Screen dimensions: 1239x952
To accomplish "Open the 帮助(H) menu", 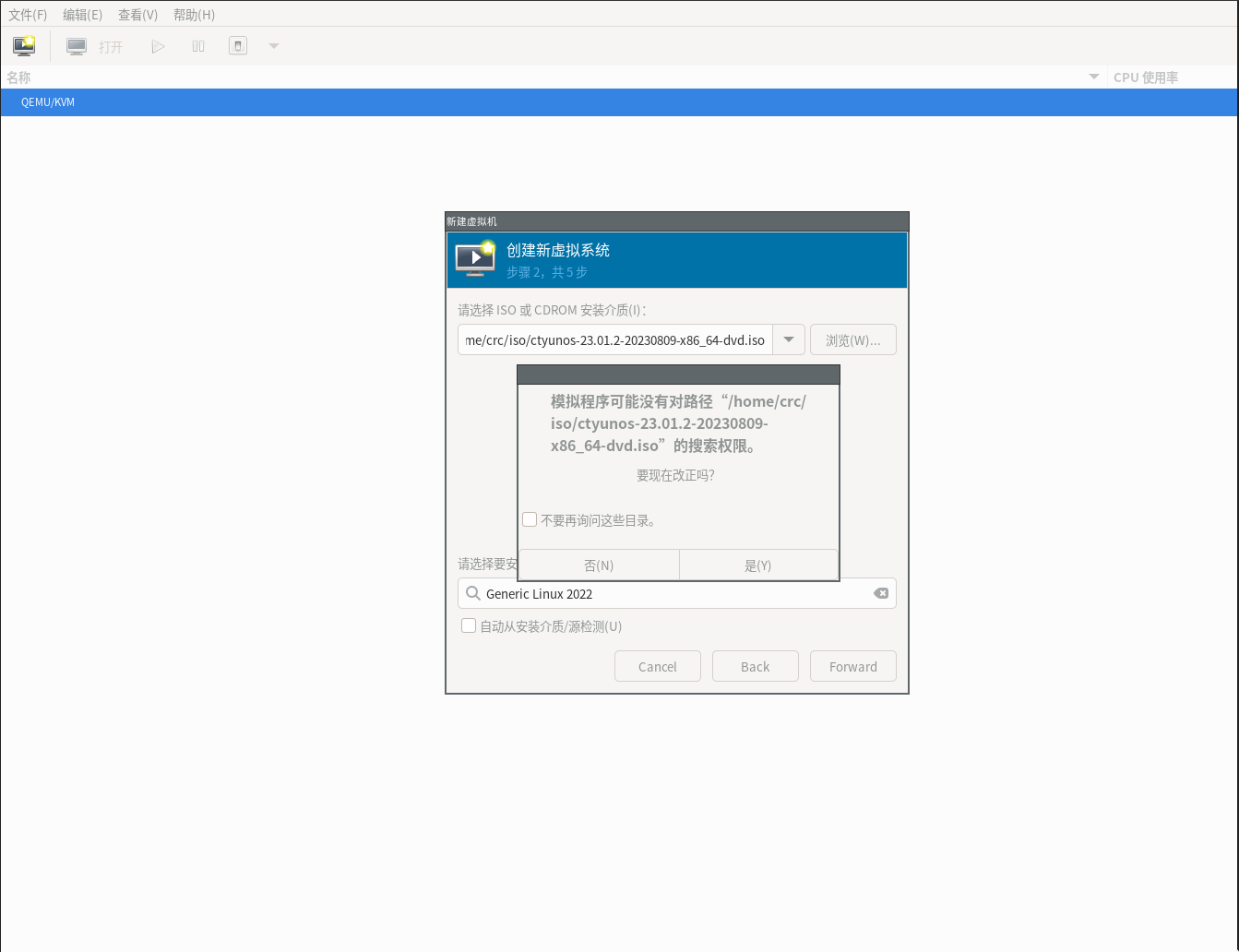I will tap(194, 15).
